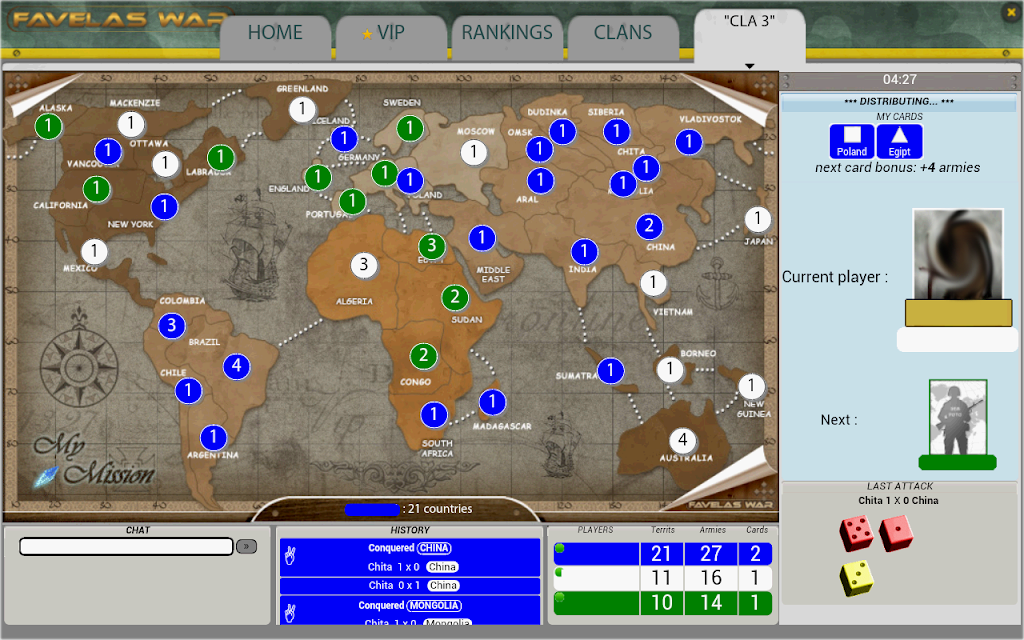Click the Madagascar blue army token
The height and width of the screenshot is (640, 1024).
click(492, 402)
